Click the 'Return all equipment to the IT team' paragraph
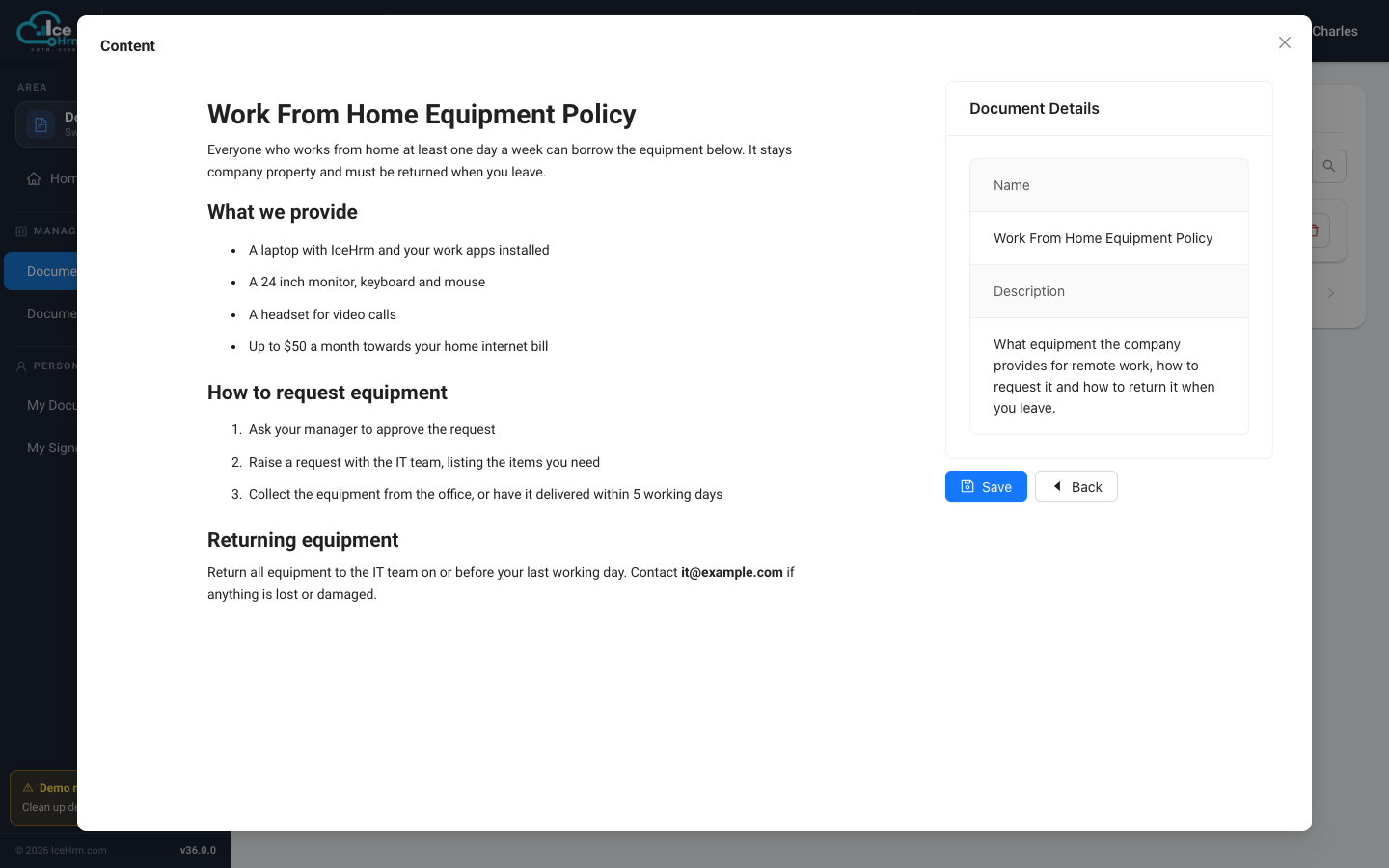 coord(501,583)
